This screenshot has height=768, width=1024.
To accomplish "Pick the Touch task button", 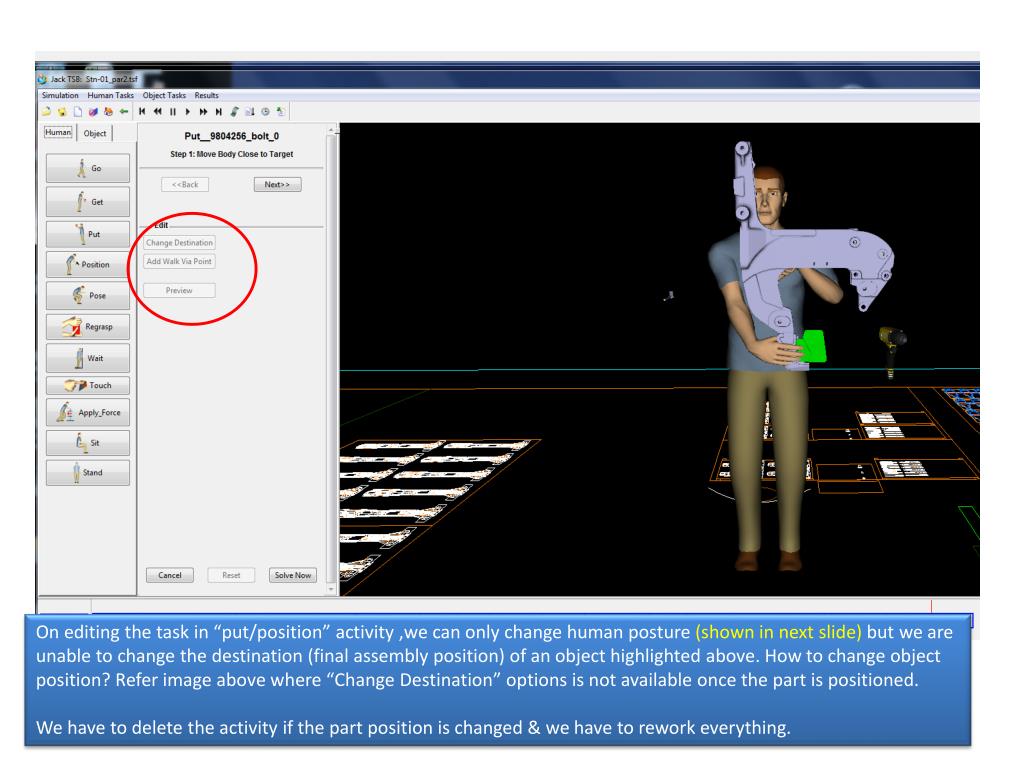I will pos(86,385).
